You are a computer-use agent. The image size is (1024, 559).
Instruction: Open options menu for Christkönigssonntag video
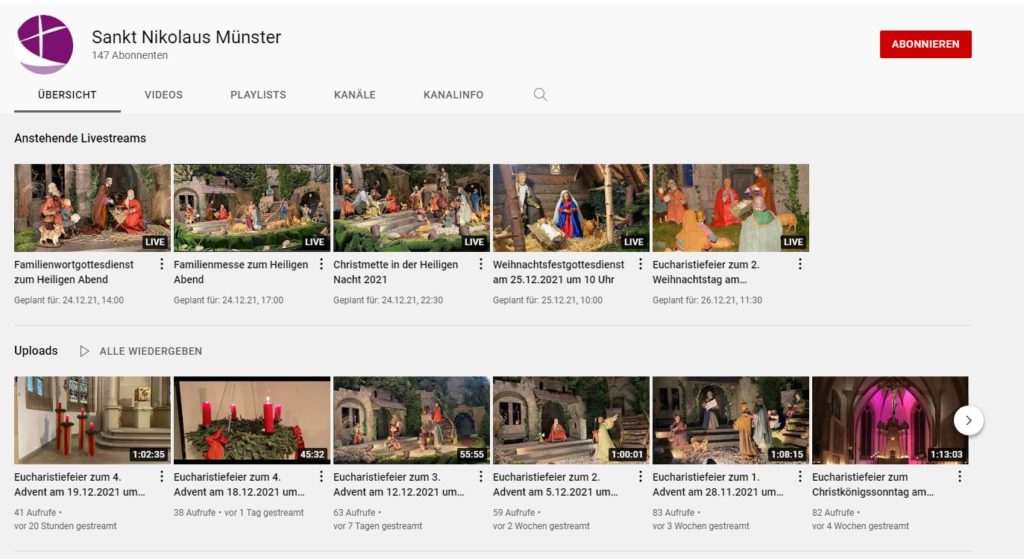click(959, 476)
